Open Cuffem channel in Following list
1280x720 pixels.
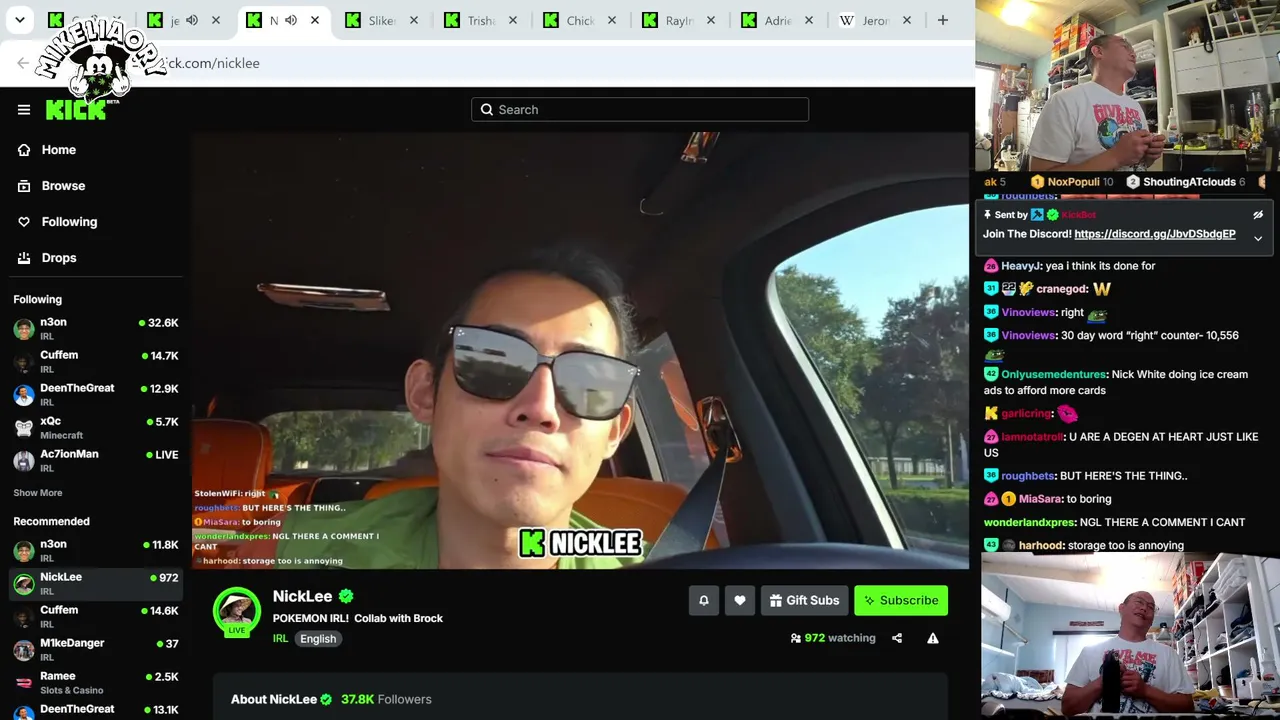point(96,362)
